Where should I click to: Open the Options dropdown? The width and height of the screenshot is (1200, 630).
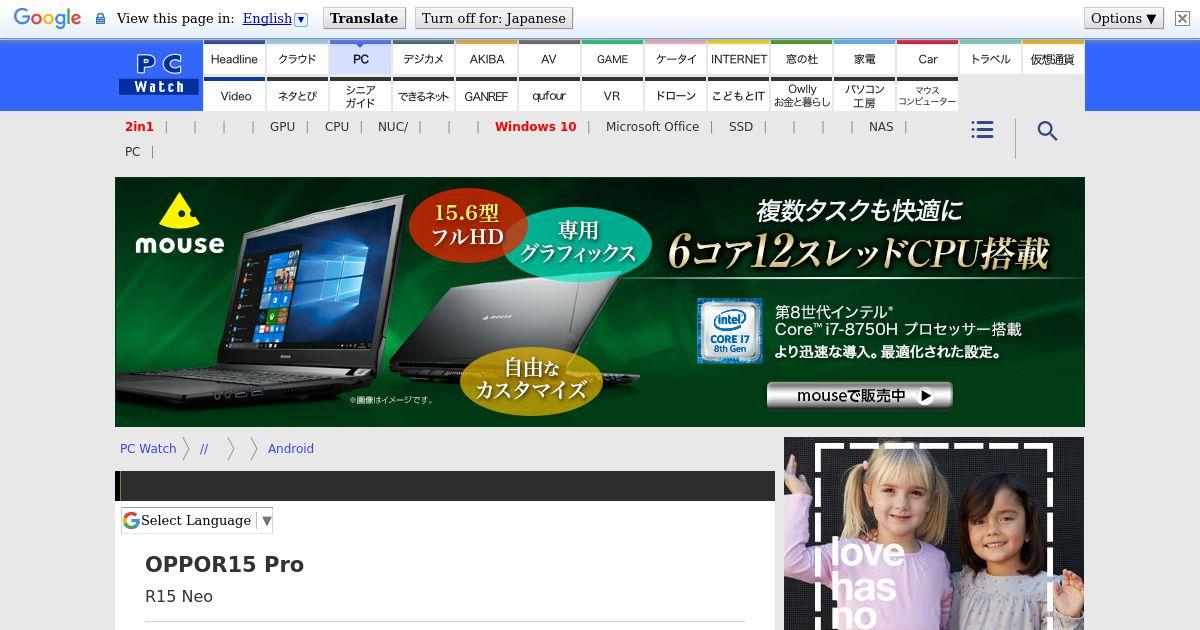point(1123,18)
